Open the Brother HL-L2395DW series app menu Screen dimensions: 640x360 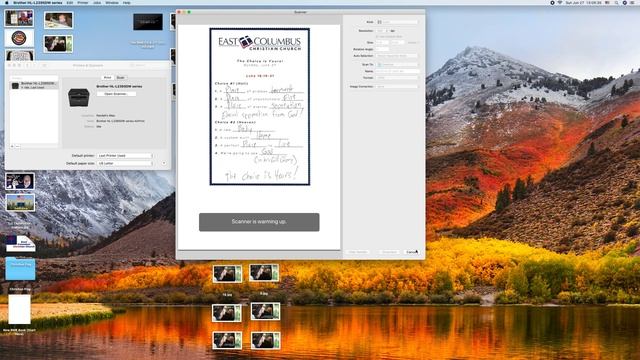click(38, 2)
